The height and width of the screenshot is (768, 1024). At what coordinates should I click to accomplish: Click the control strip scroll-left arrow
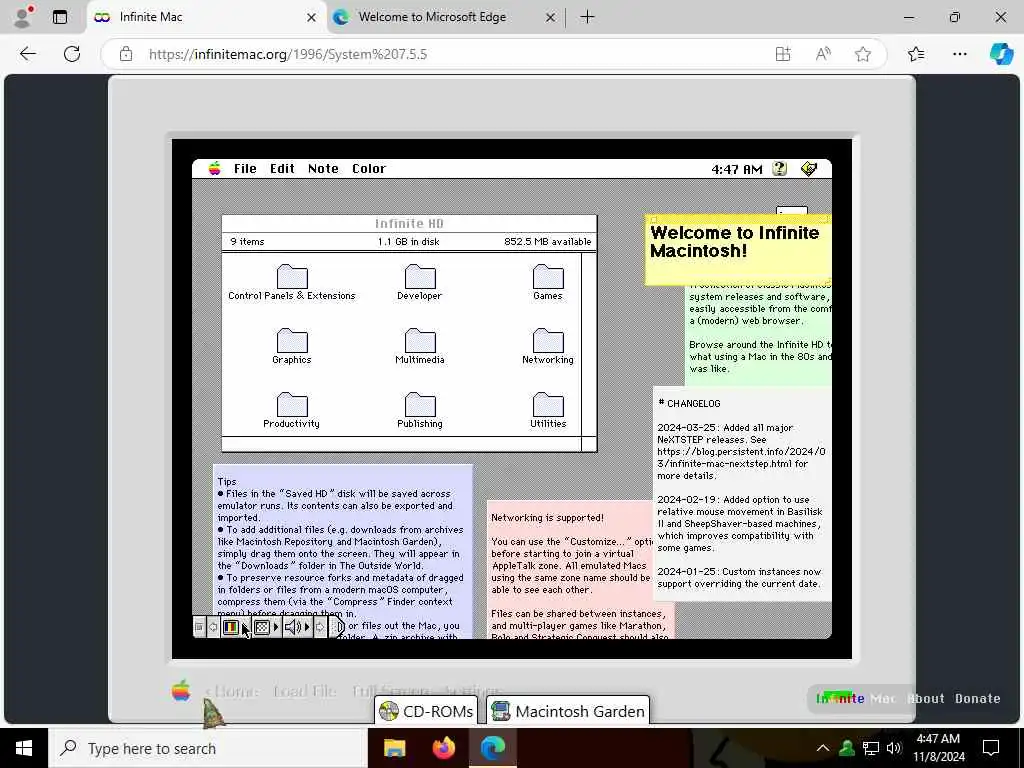(213, 628)
